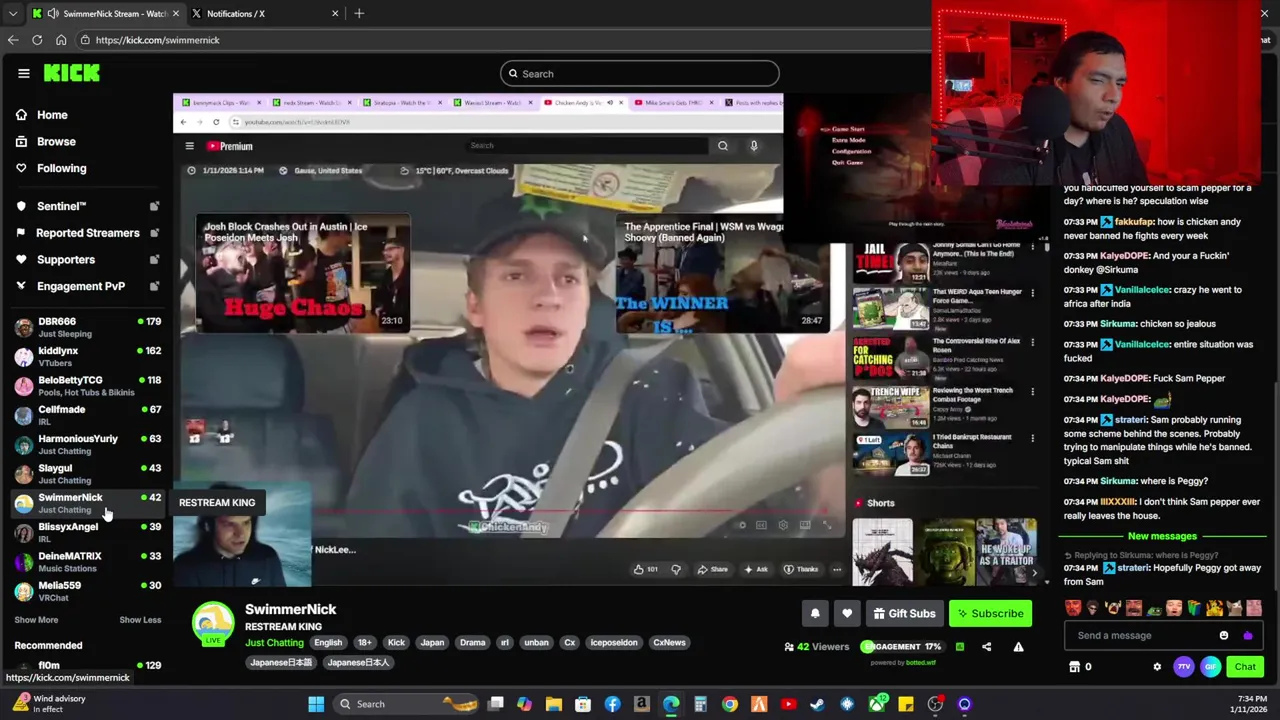The height and width of the screenshot is (720, 1280).
Task: Open BeloBettyTCG channel in sidebar
Action: [x=87, y=386]
